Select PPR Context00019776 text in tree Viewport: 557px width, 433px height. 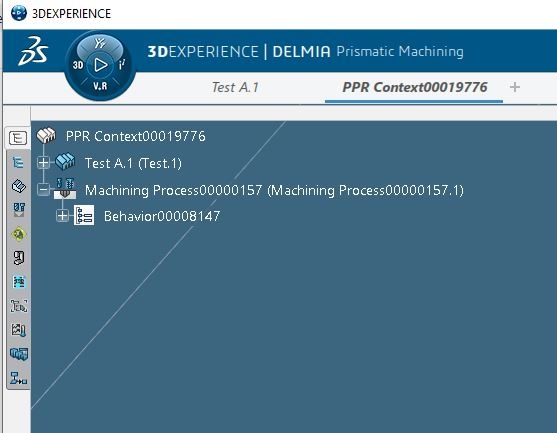136,136
